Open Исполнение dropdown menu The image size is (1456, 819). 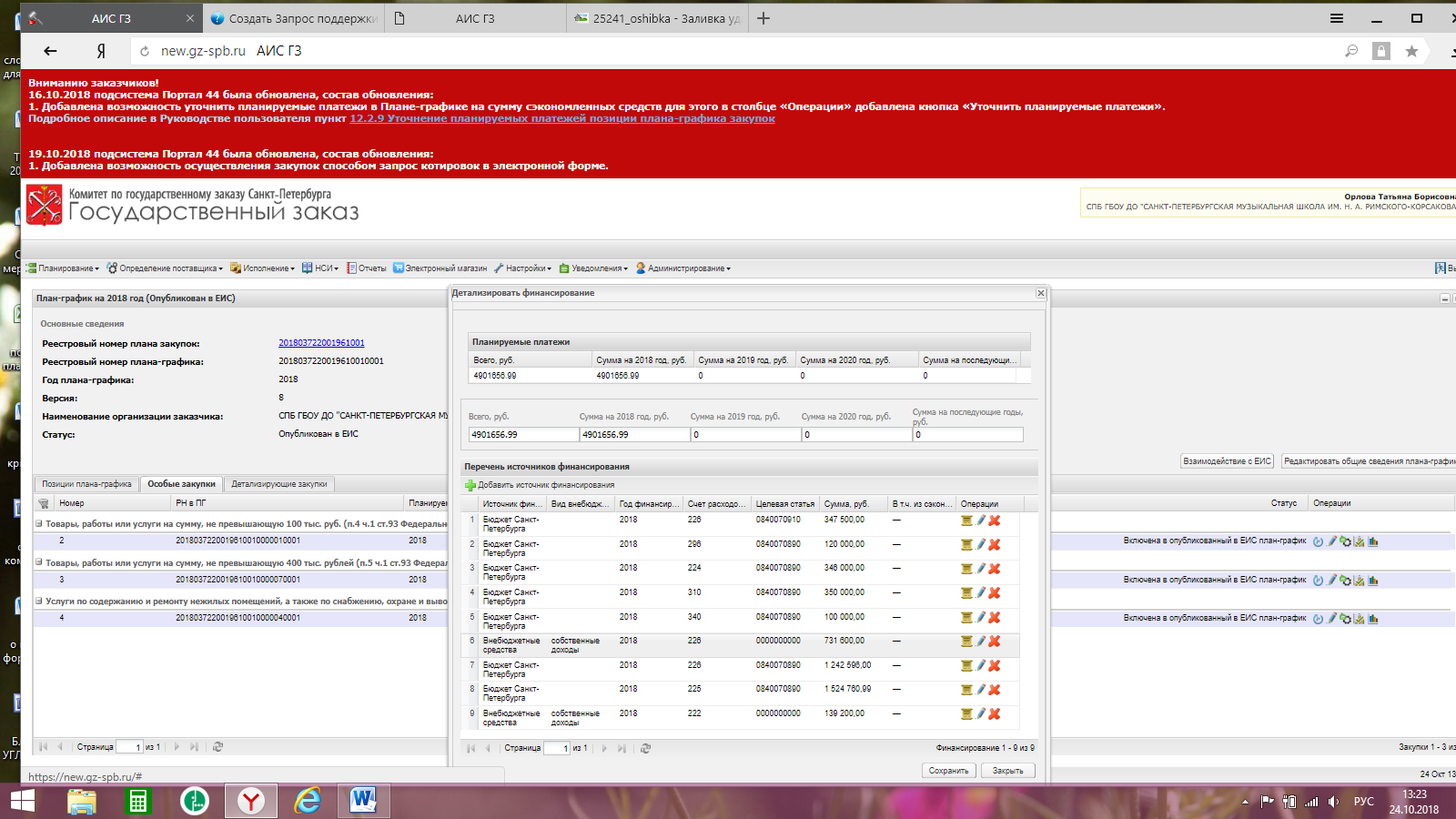(x=263, y=268)
